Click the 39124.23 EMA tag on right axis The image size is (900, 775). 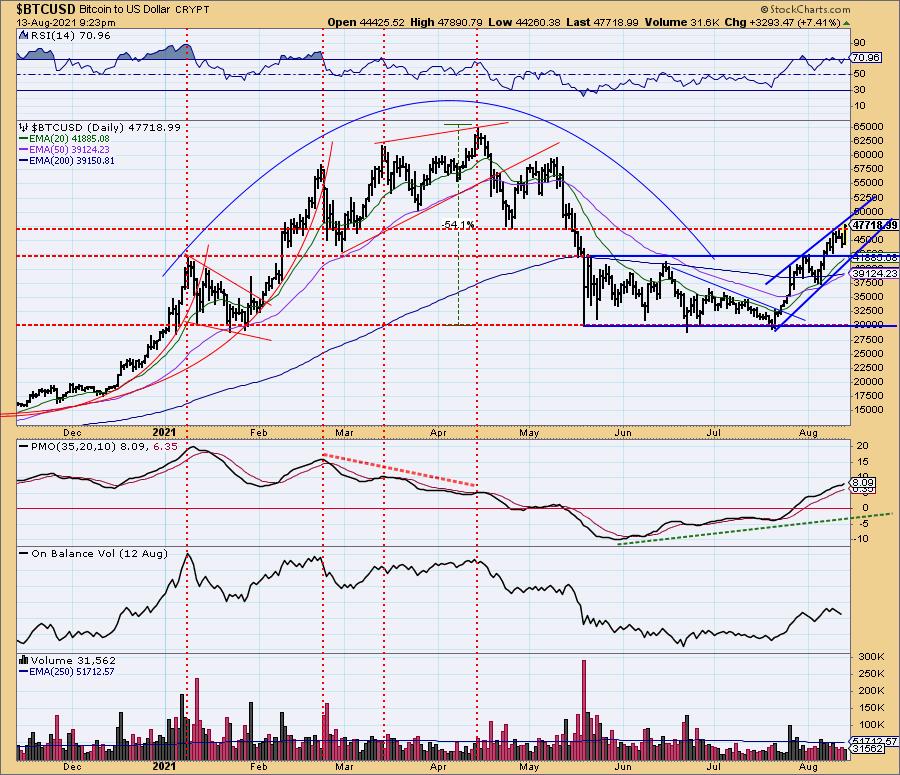(874, 274)
